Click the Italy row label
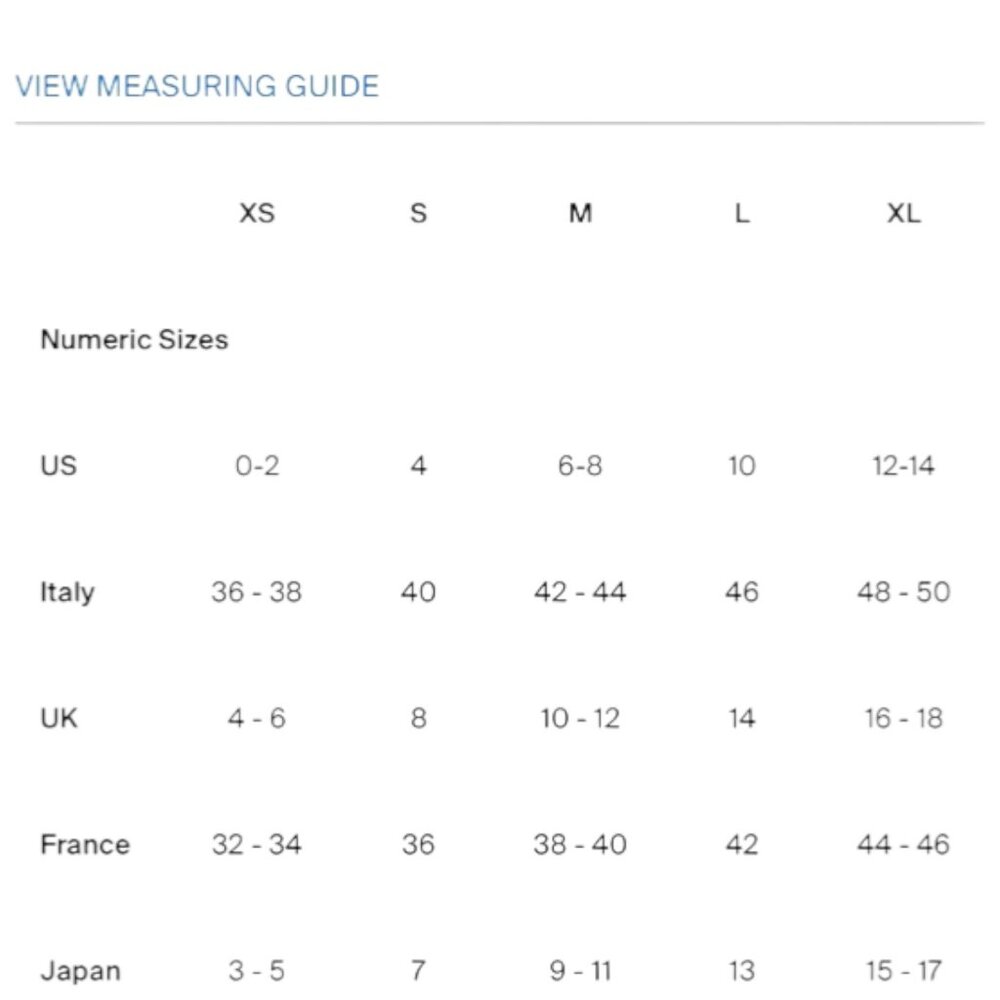The image size is (1000, 1000). [x=68, y=592]
